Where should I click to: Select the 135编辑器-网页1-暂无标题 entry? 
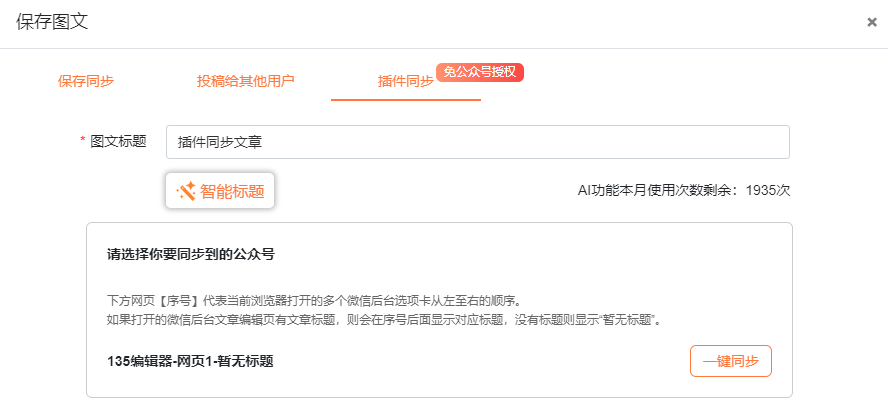point(190,361)
